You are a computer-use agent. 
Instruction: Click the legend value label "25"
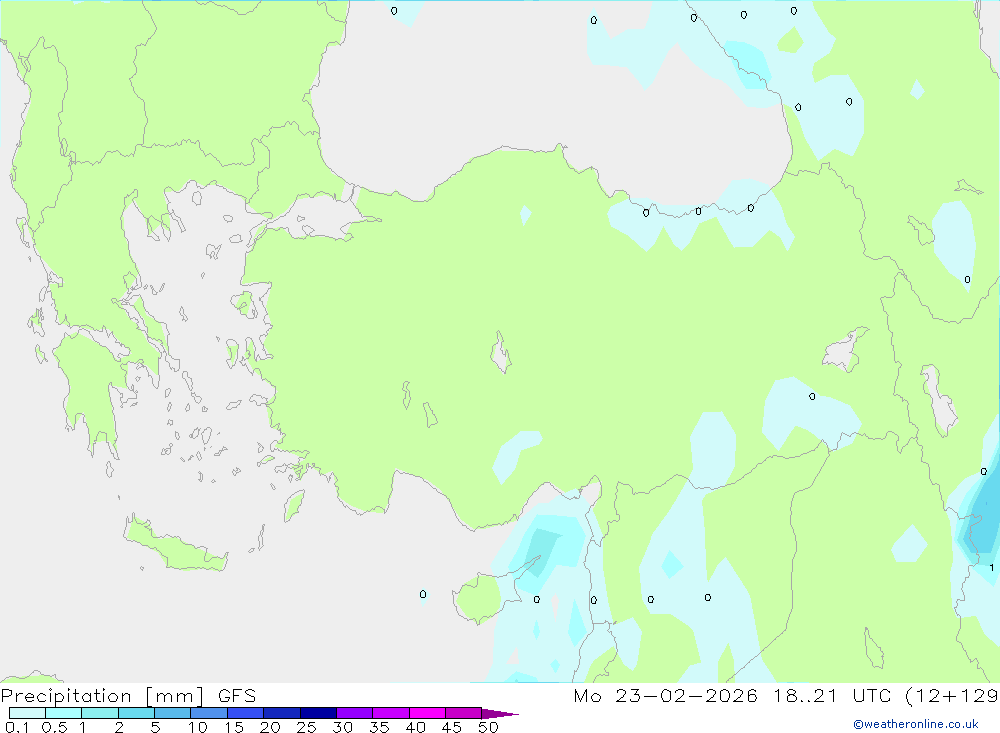[x=307, y=727]
